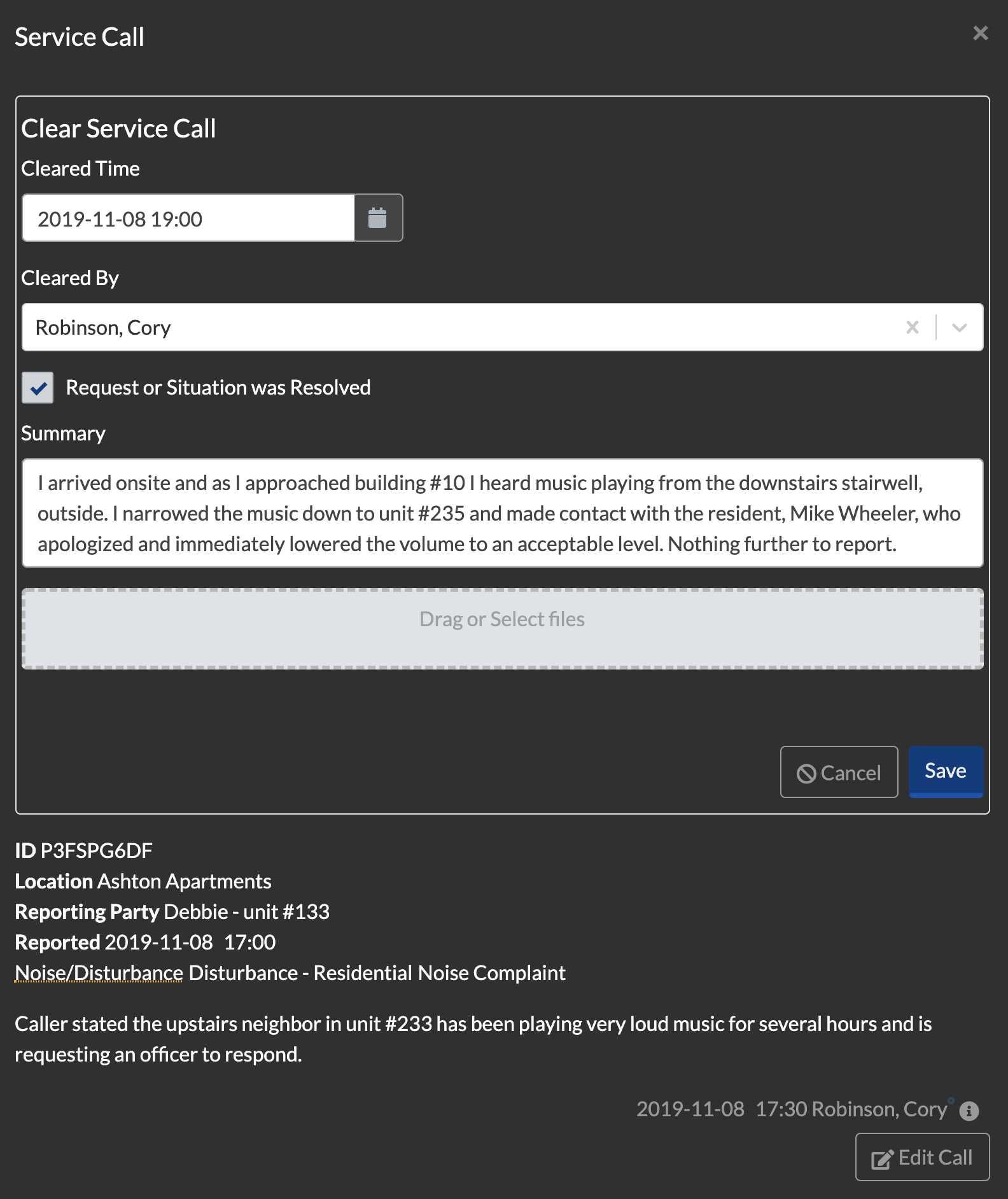
Task: Click the 'Request or Situation was Resolved' label
Action: pos(218,388)
